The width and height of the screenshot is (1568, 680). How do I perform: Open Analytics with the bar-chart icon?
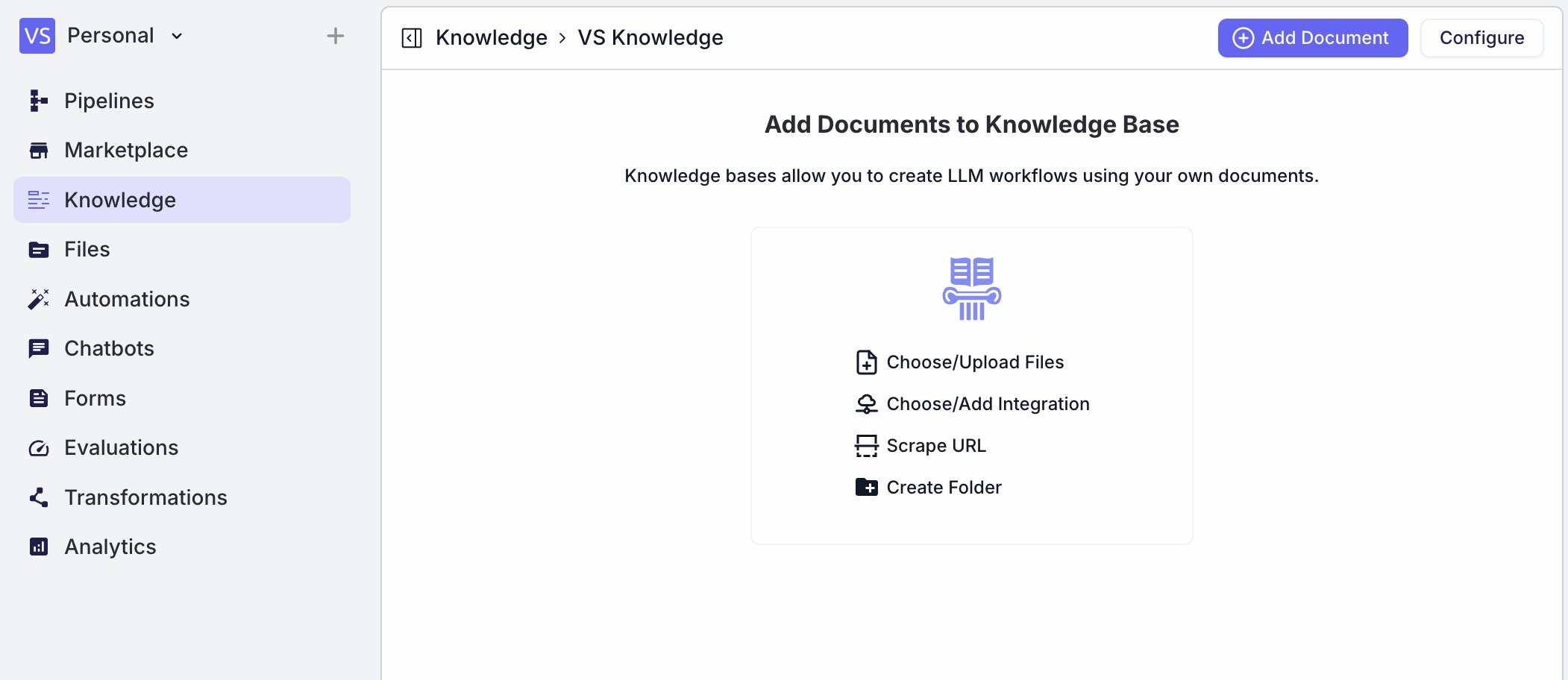(x=39, y=547)
